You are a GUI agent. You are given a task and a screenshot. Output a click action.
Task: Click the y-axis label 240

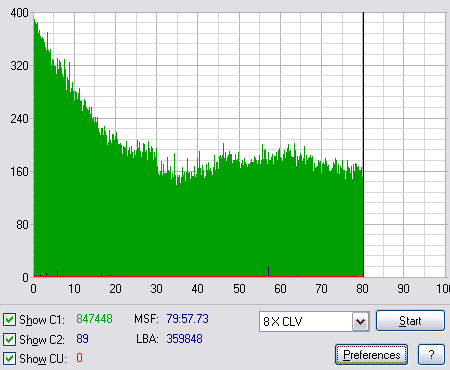pyautogui.click(x=20, y=118)
